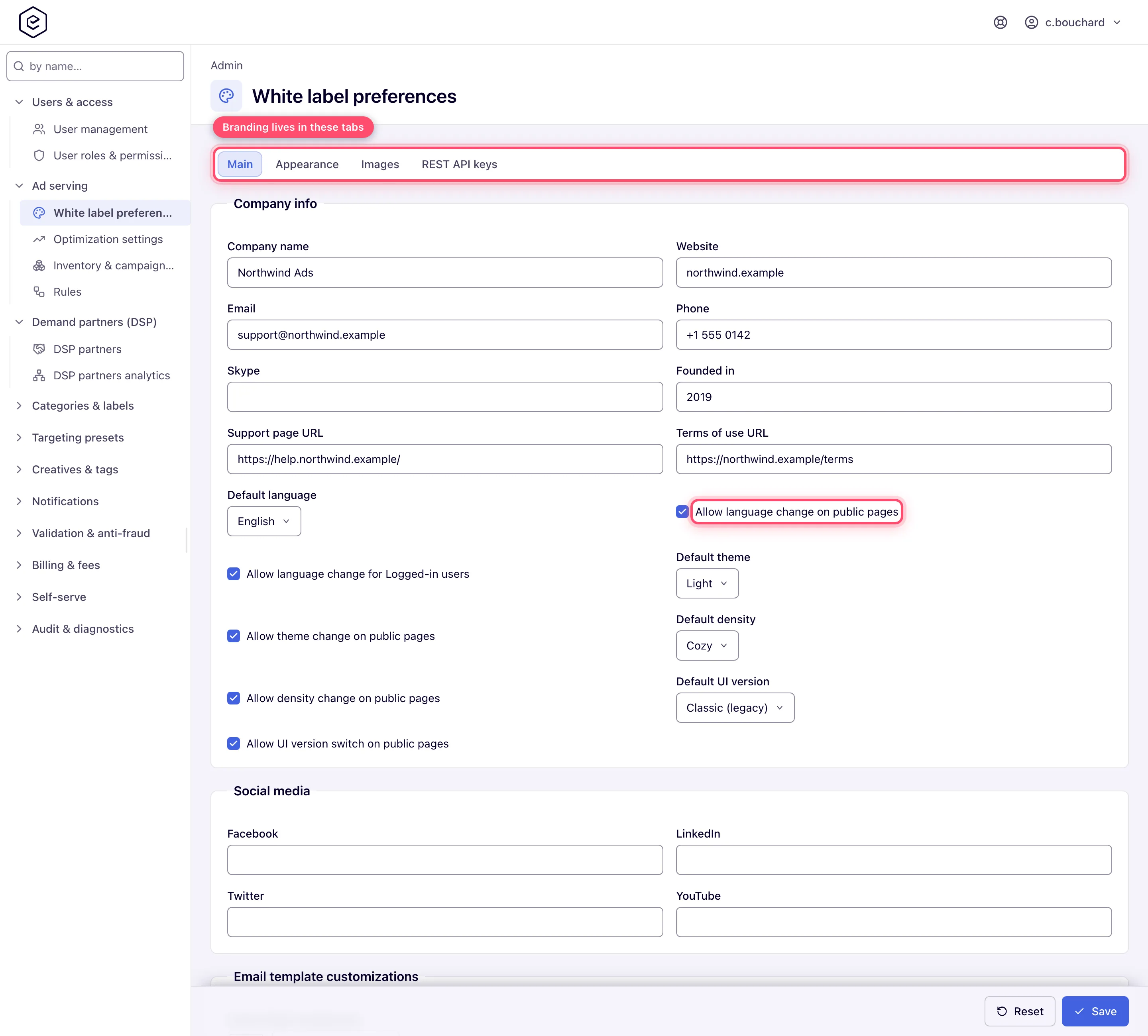1148x1036 pixels.
Task: Click the Inventory & campaign icon
Action: 39,265
